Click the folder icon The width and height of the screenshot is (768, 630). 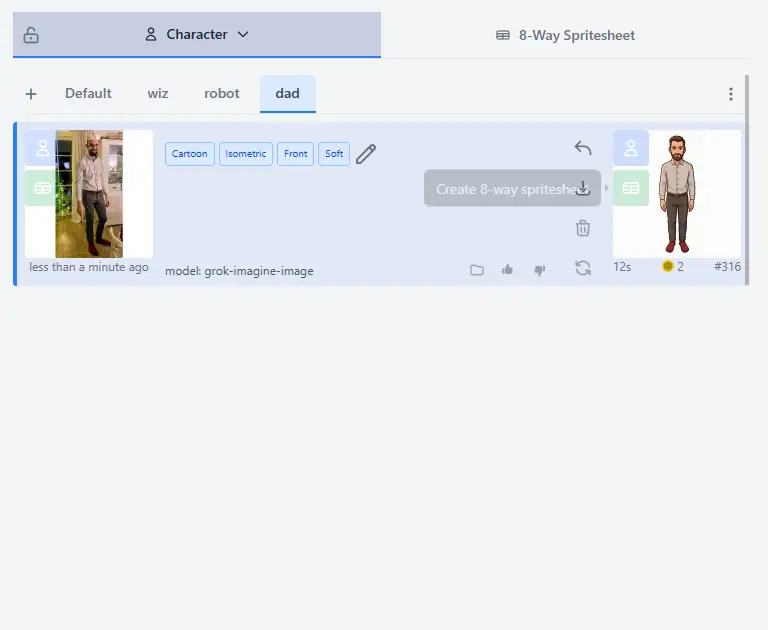tap(477, 270)
